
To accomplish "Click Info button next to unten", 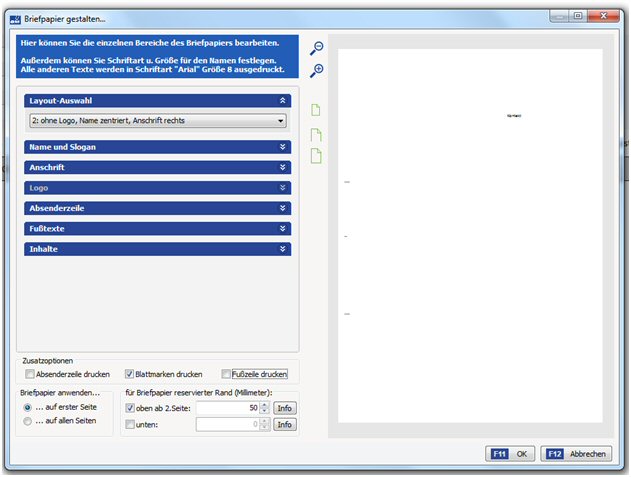I will click(x=285, y=424).
